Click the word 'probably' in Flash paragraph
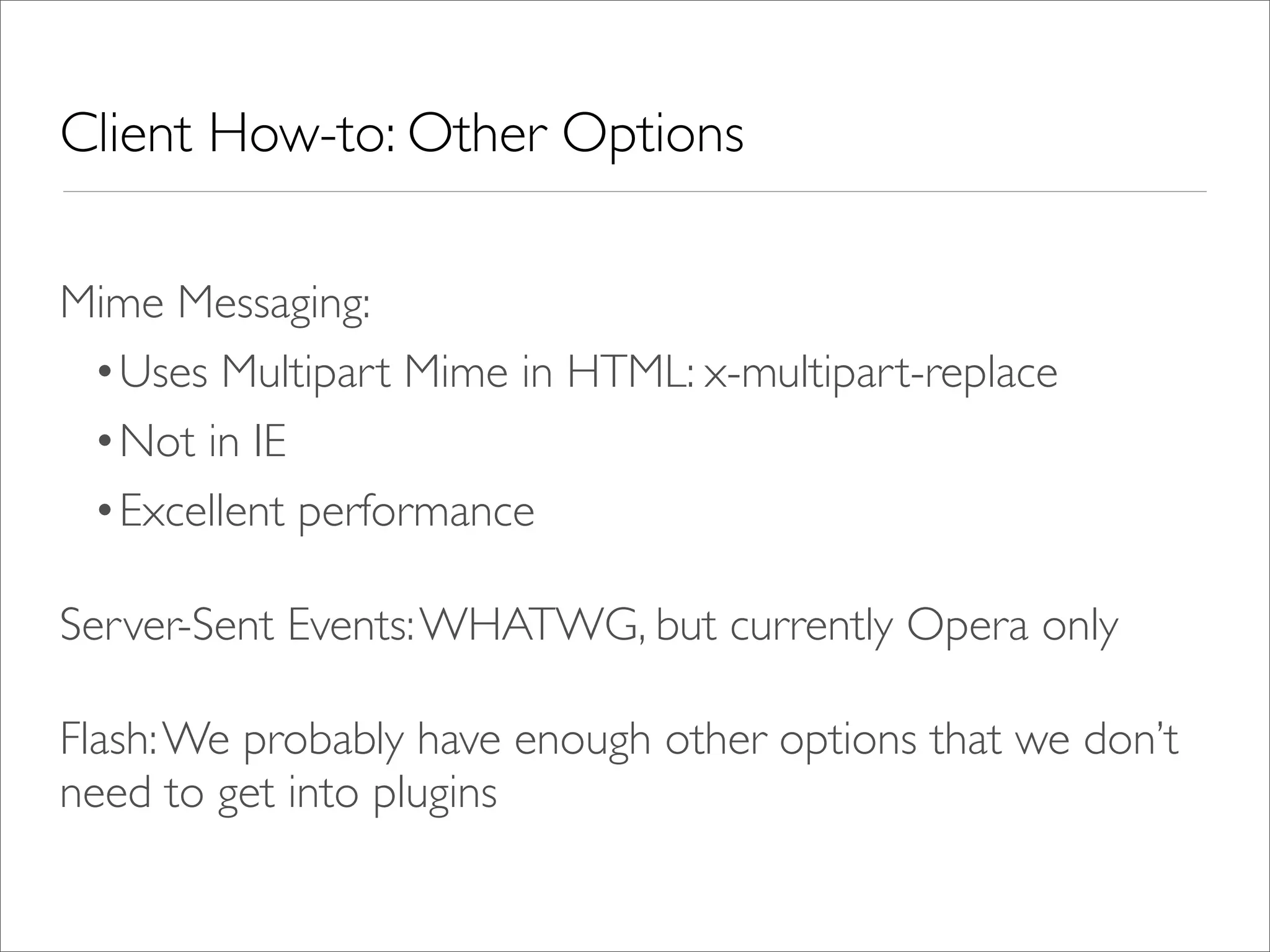Viewport: 1270px width, 952px height. coord(323,740)
